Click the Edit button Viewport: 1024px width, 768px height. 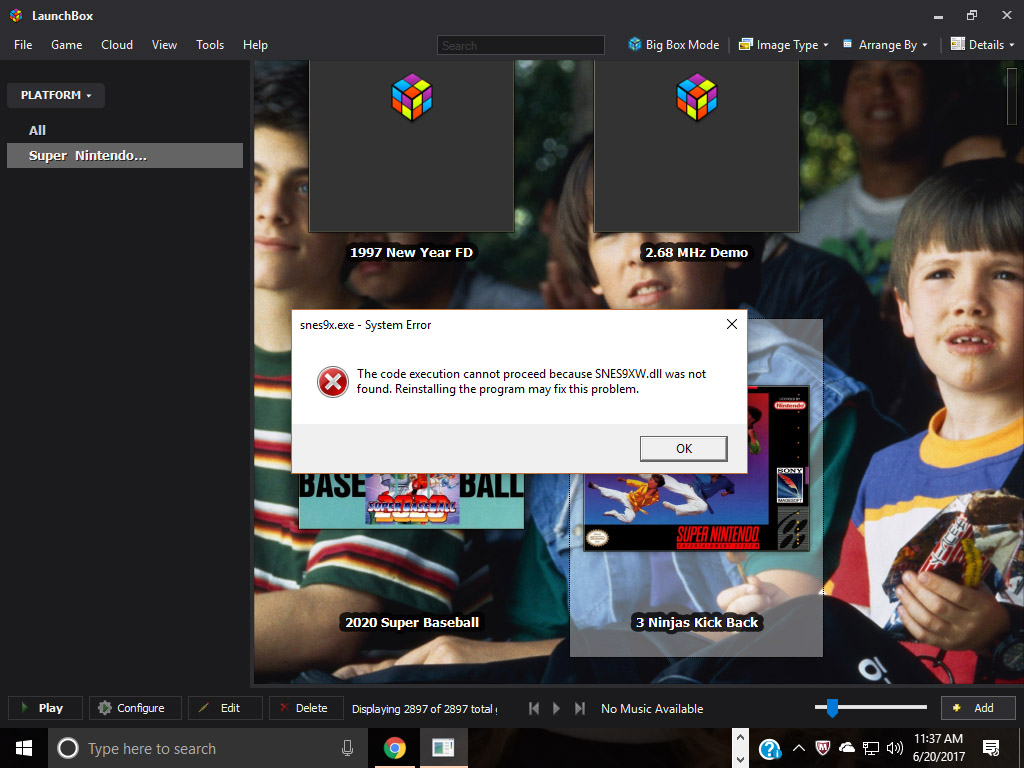click(x=225, y=708)
